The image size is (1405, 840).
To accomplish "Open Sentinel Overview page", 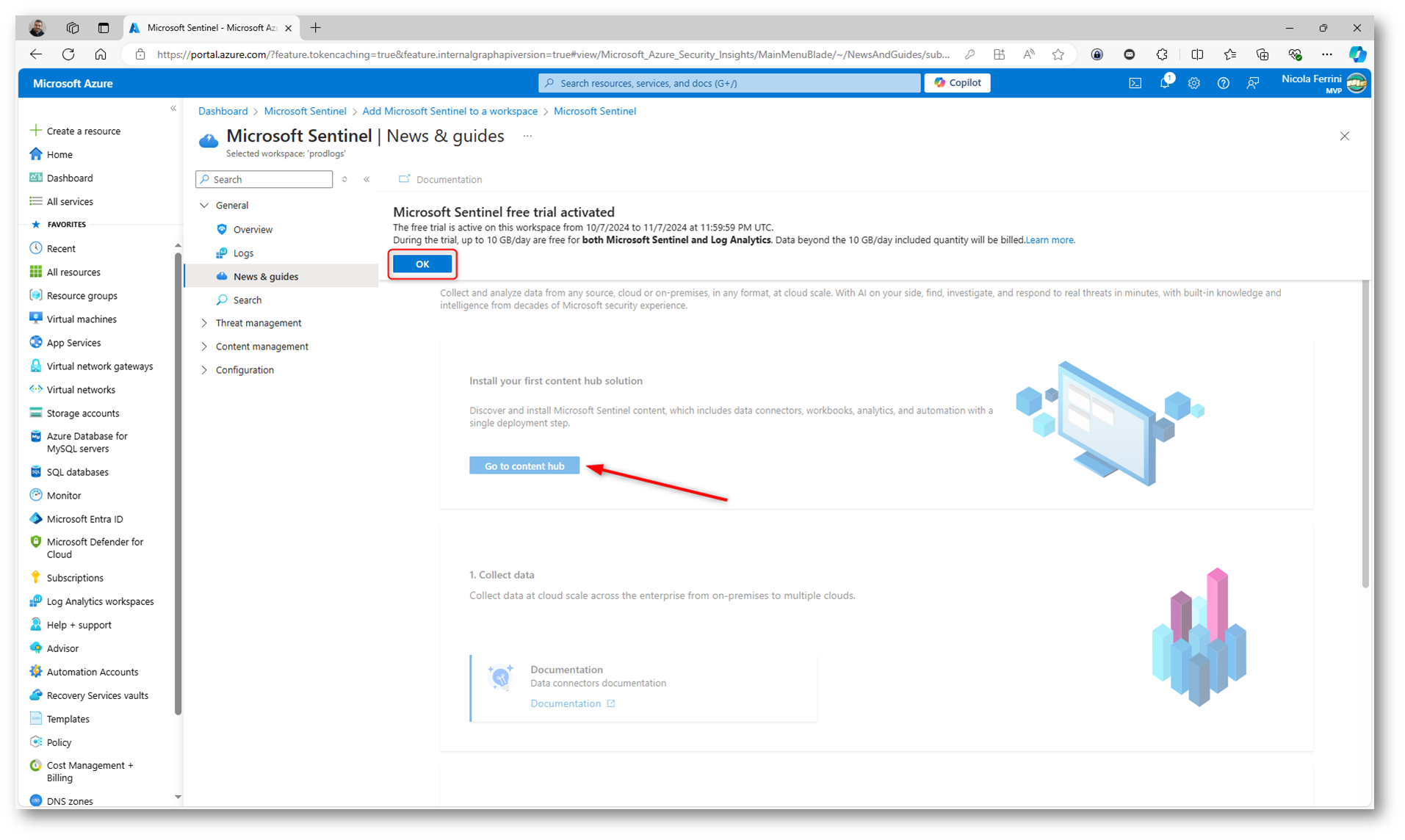I will click(x=253, y=230).
